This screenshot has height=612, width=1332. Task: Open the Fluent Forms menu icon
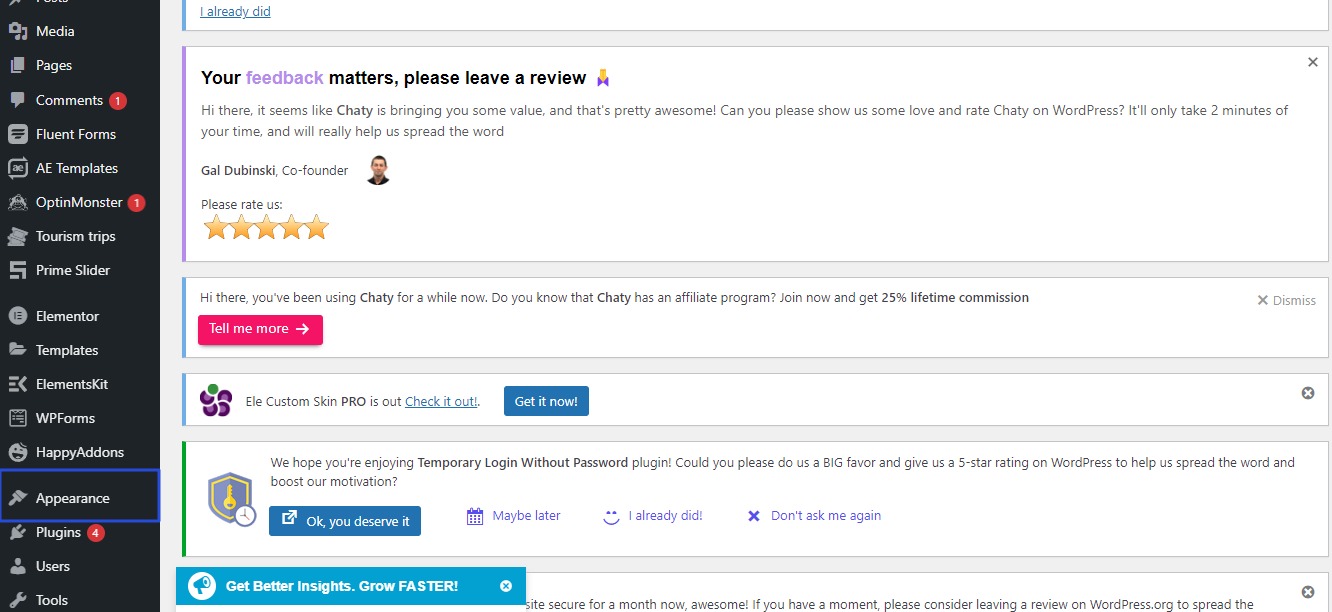click(x=17, y=134)
